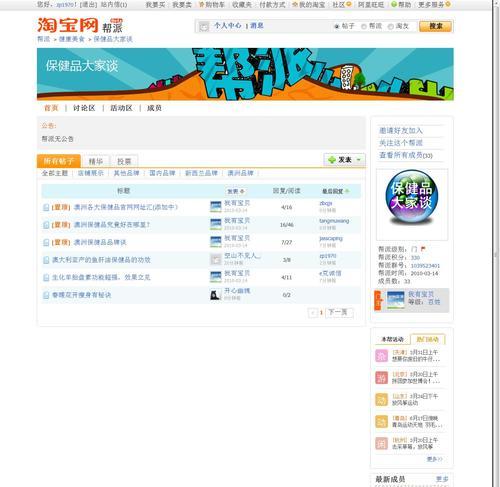The height and width of the screenshot is (487, 500).
Task: Click 更多 beside 最新成员
Action: point(442,479)
